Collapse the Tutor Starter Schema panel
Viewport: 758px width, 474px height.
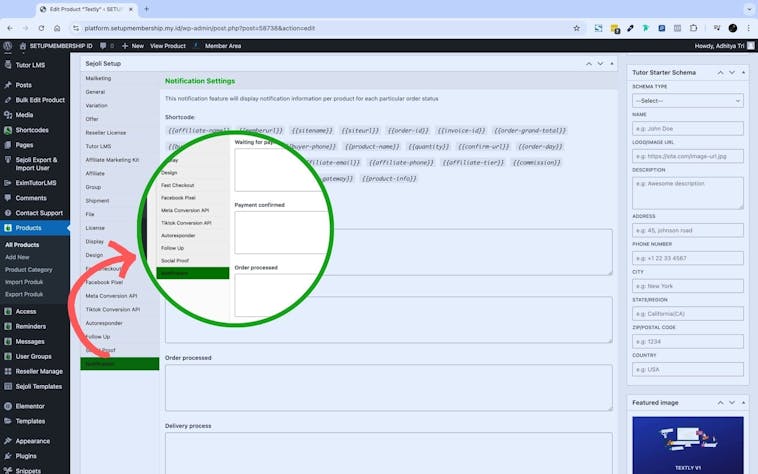[x=743, y=72]
